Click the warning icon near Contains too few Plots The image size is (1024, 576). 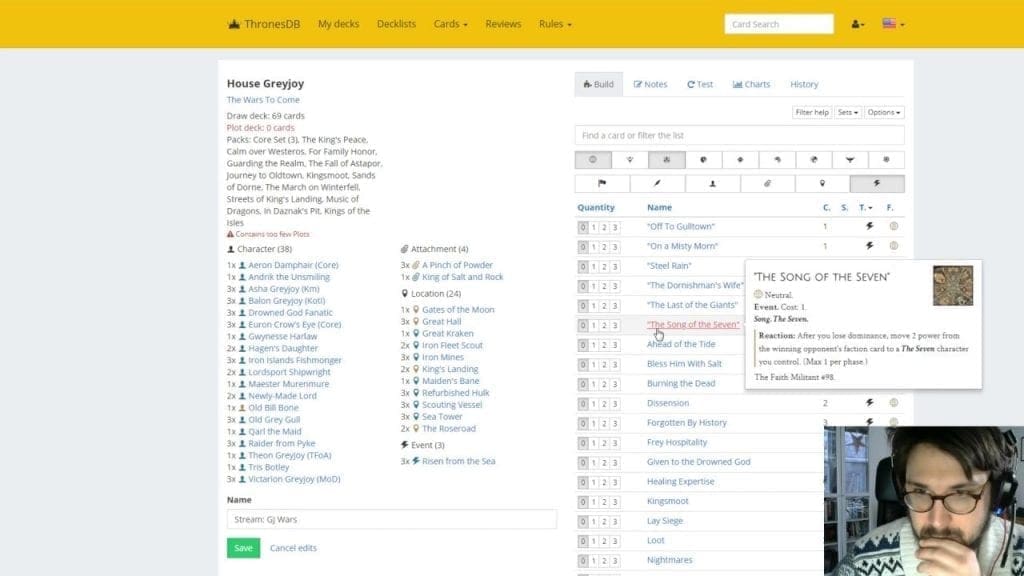tap(230, 234)
